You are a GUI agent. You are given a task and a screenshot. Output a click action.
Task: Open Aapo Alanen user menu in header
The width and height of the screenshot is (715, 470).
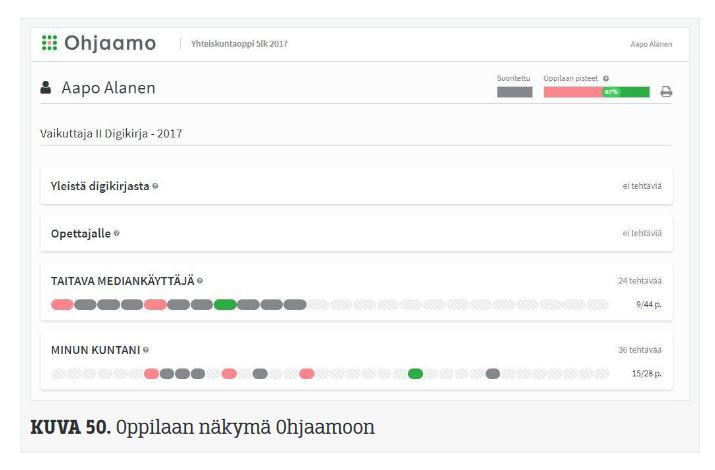pyautogui.click(x=651, y=44)
